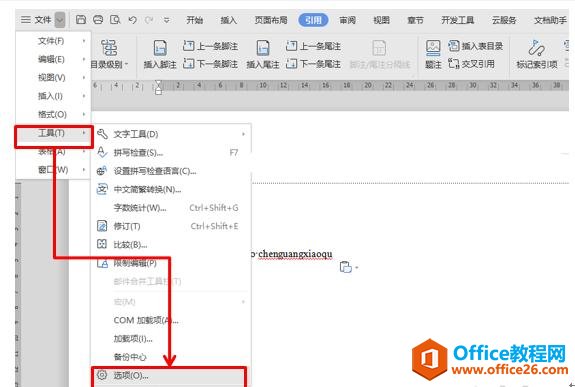The image size is (575, 387).
Task: Click the hamburger 文件 menu button
Action: (36, 20)
